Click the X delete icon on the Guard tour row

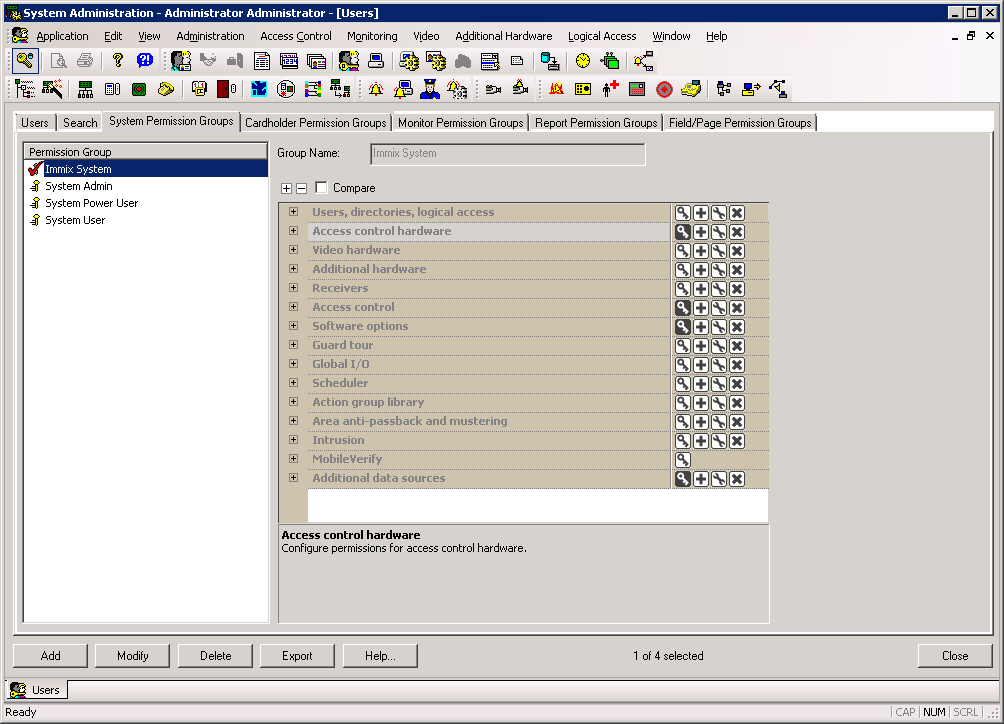point(737,345)
